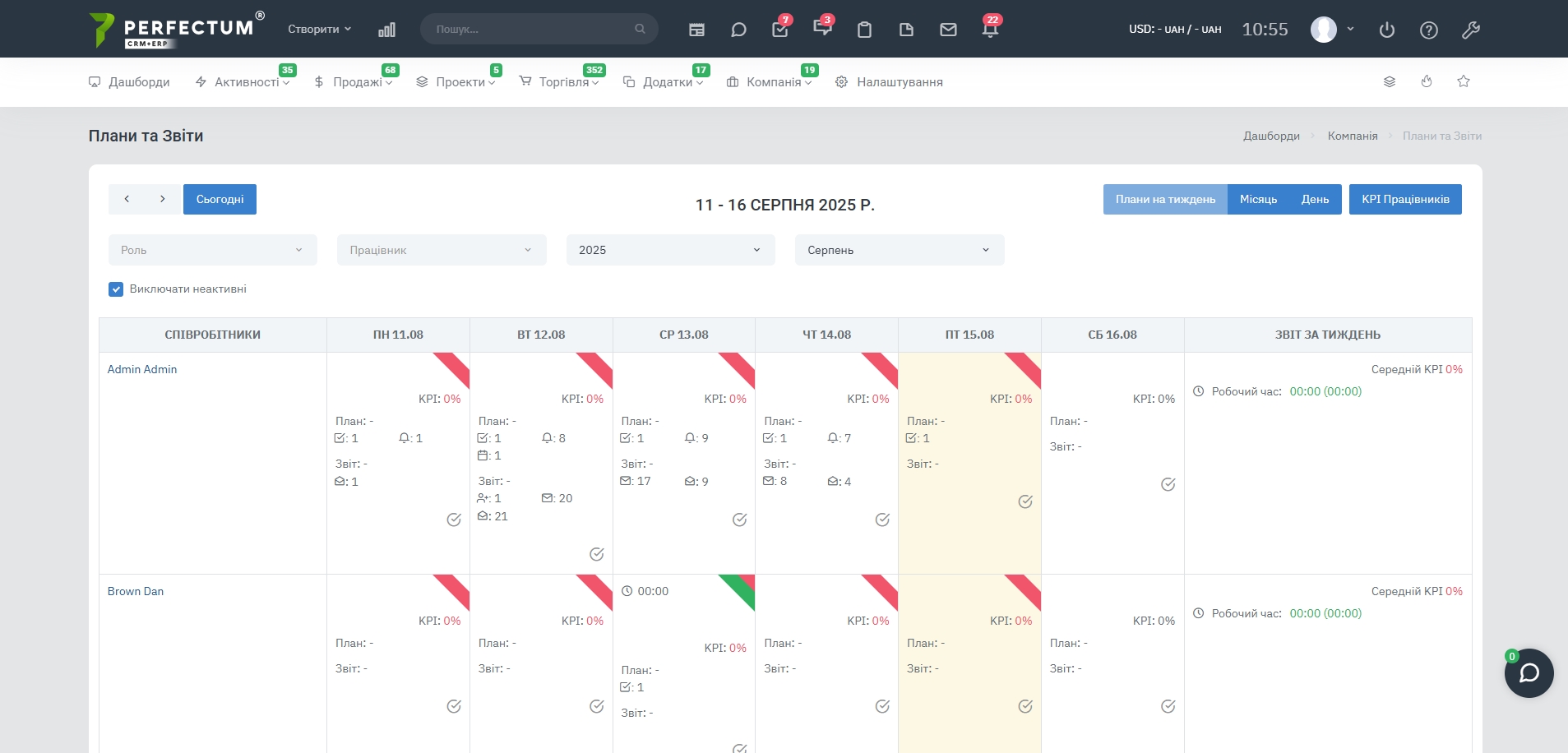The width and height of the screenshot is (1568, 753).
Task: Switch to Місяць view
Action: [x=1258, y=199]
